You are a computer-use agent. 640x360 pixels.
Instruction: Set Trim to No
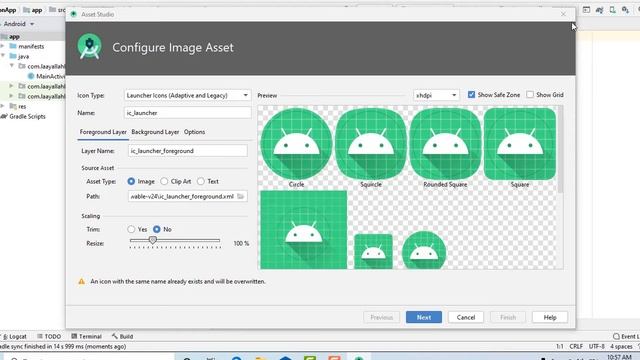tap(157, 229)
